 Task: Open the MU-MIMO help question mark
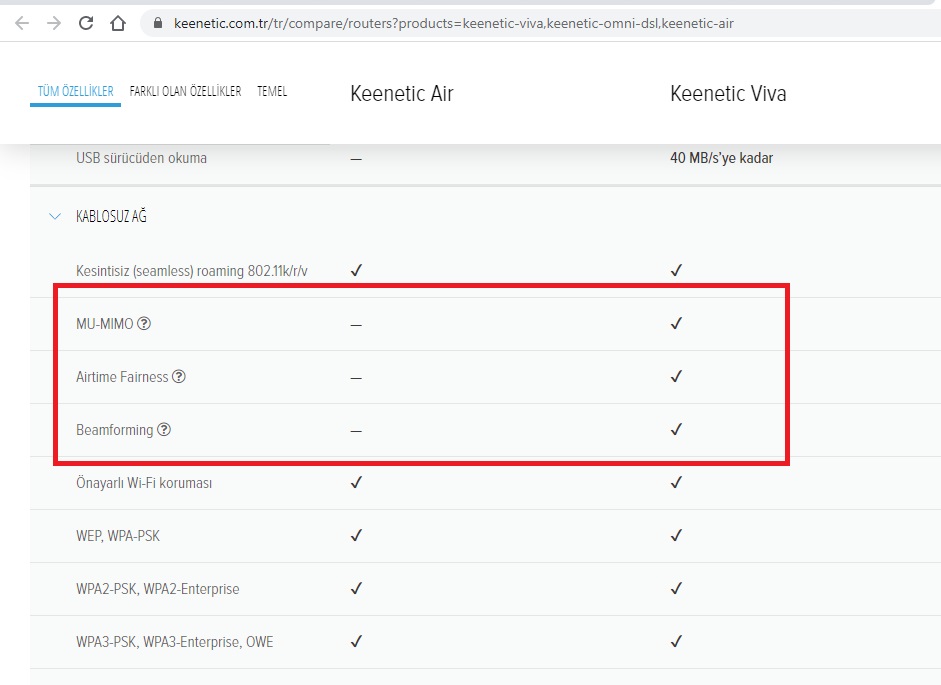click(144, 324)
